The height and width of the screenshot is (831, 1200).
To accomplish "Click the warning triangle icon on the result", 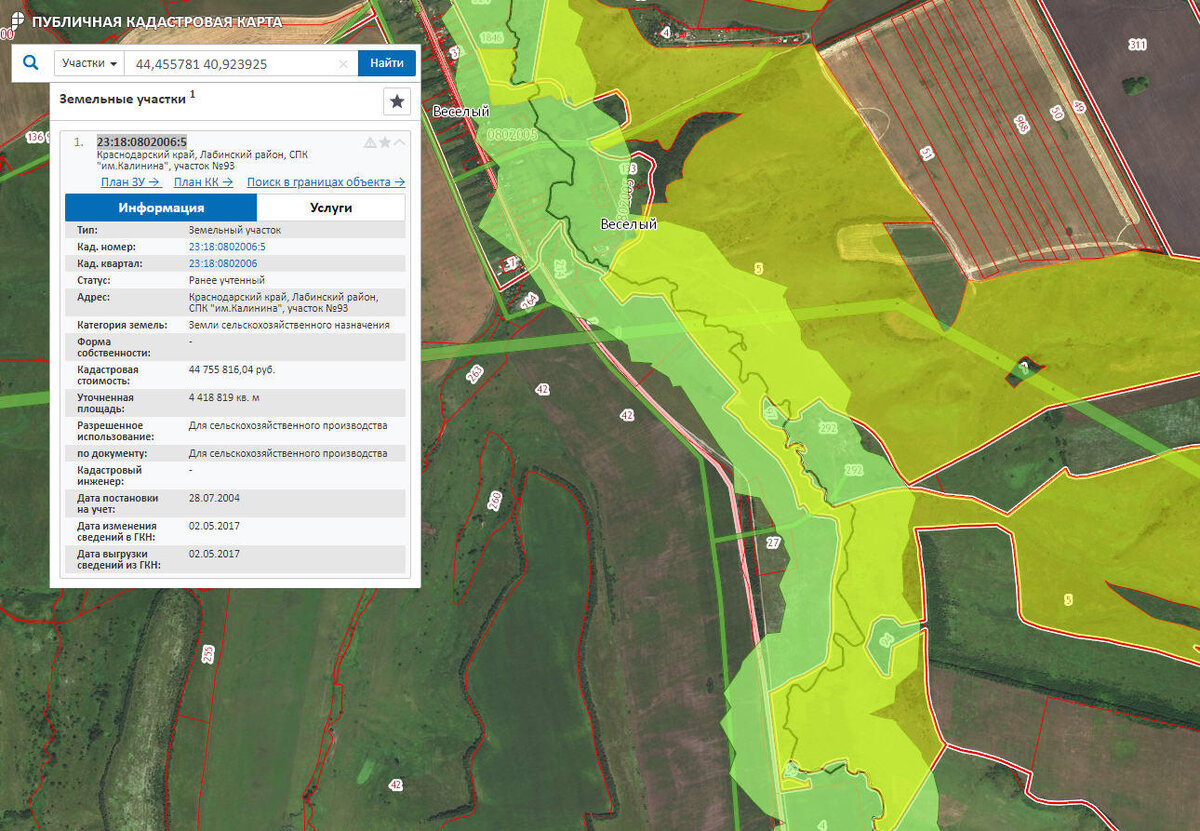I will point(370,143).
